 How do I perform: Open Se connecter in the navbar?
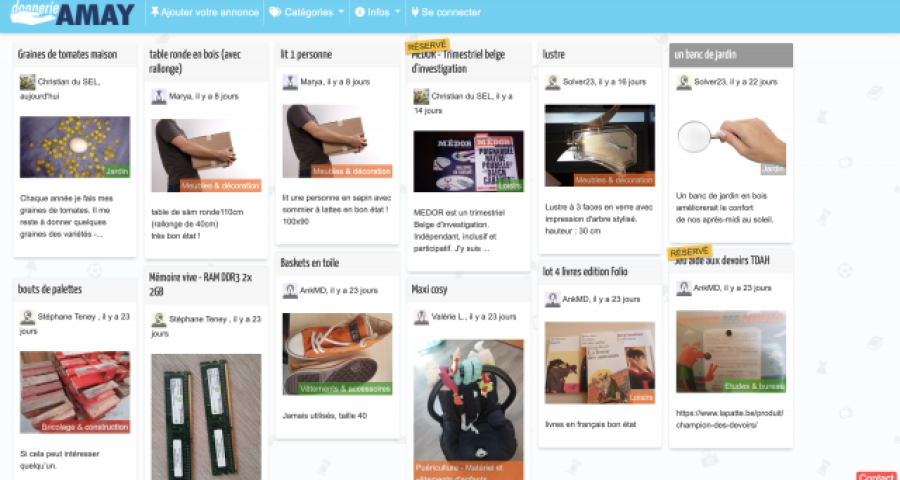(x=446, y=12)
